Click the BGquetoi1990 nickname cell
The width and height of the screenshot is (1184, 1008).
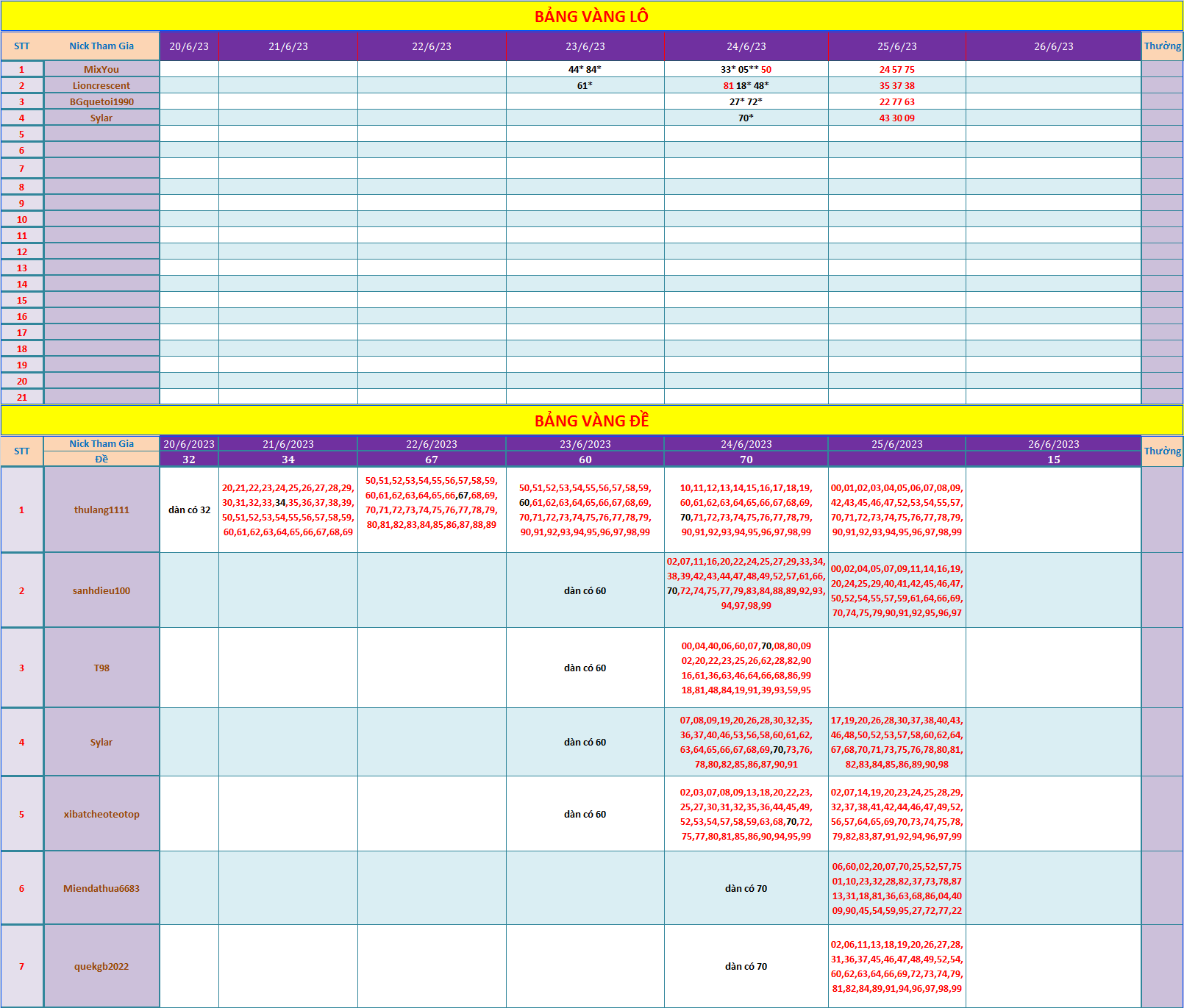coord(101,101)
